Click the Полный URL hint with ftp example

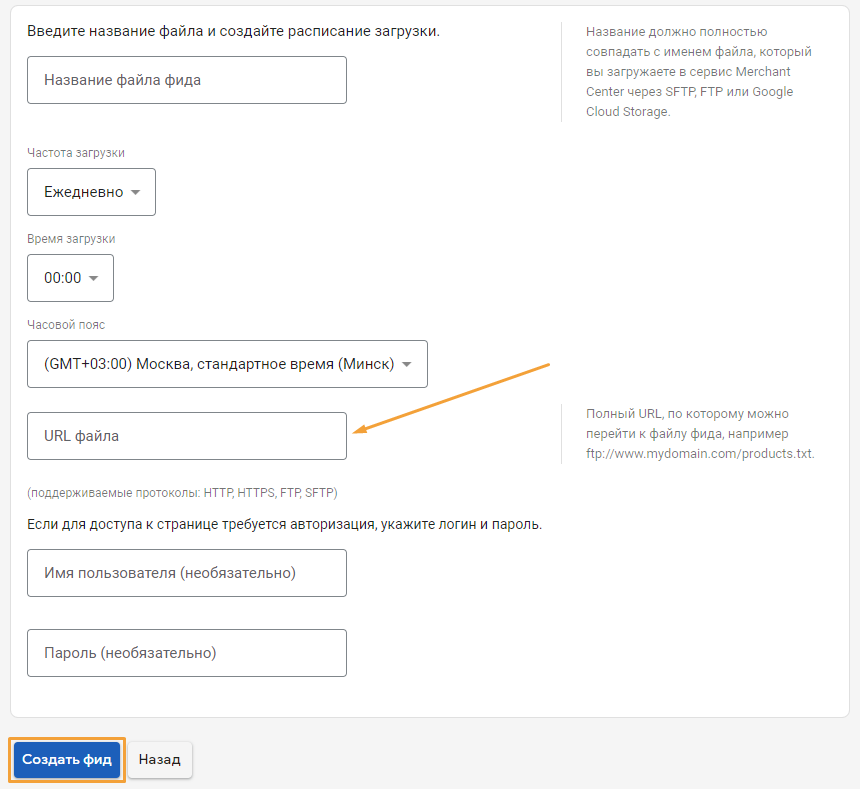(x=700, y=434)
